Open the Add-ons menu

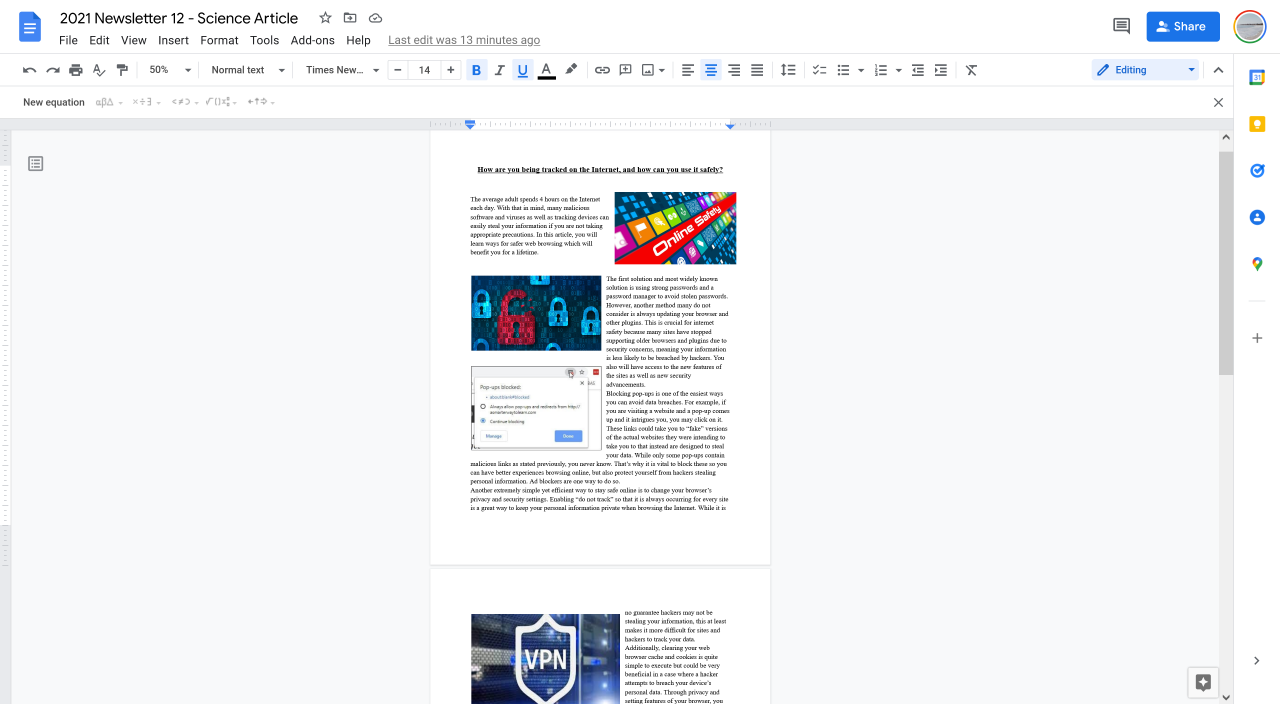pos(312,40)
